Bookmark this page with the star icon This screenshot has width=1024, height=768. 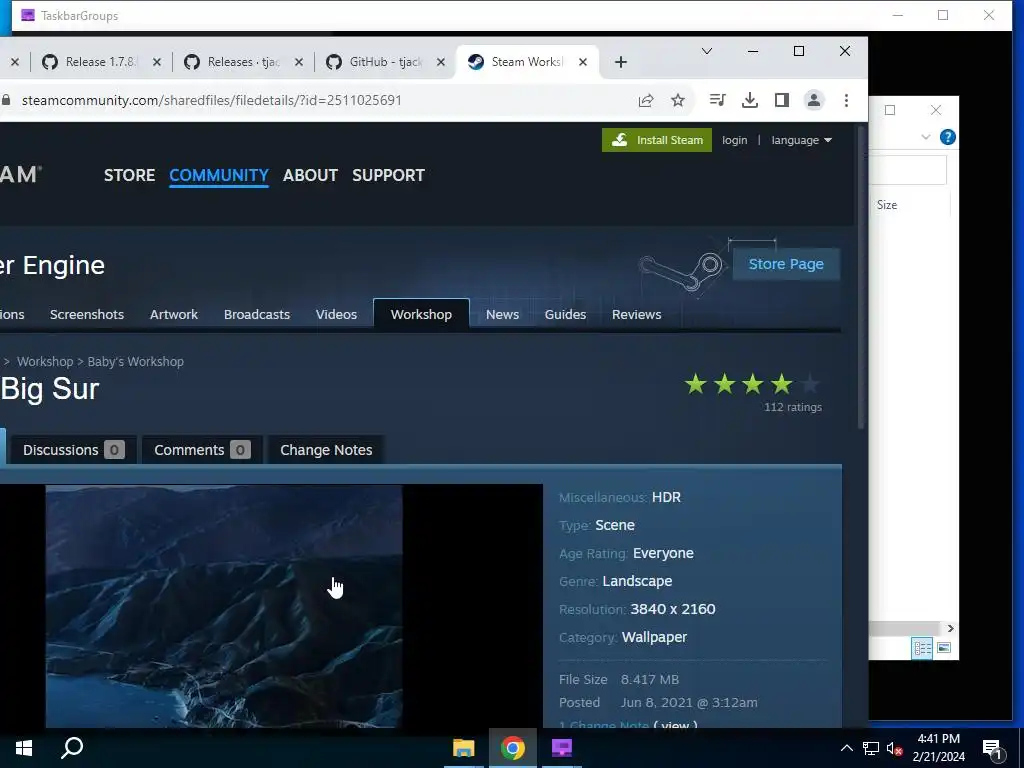(678, 100)
